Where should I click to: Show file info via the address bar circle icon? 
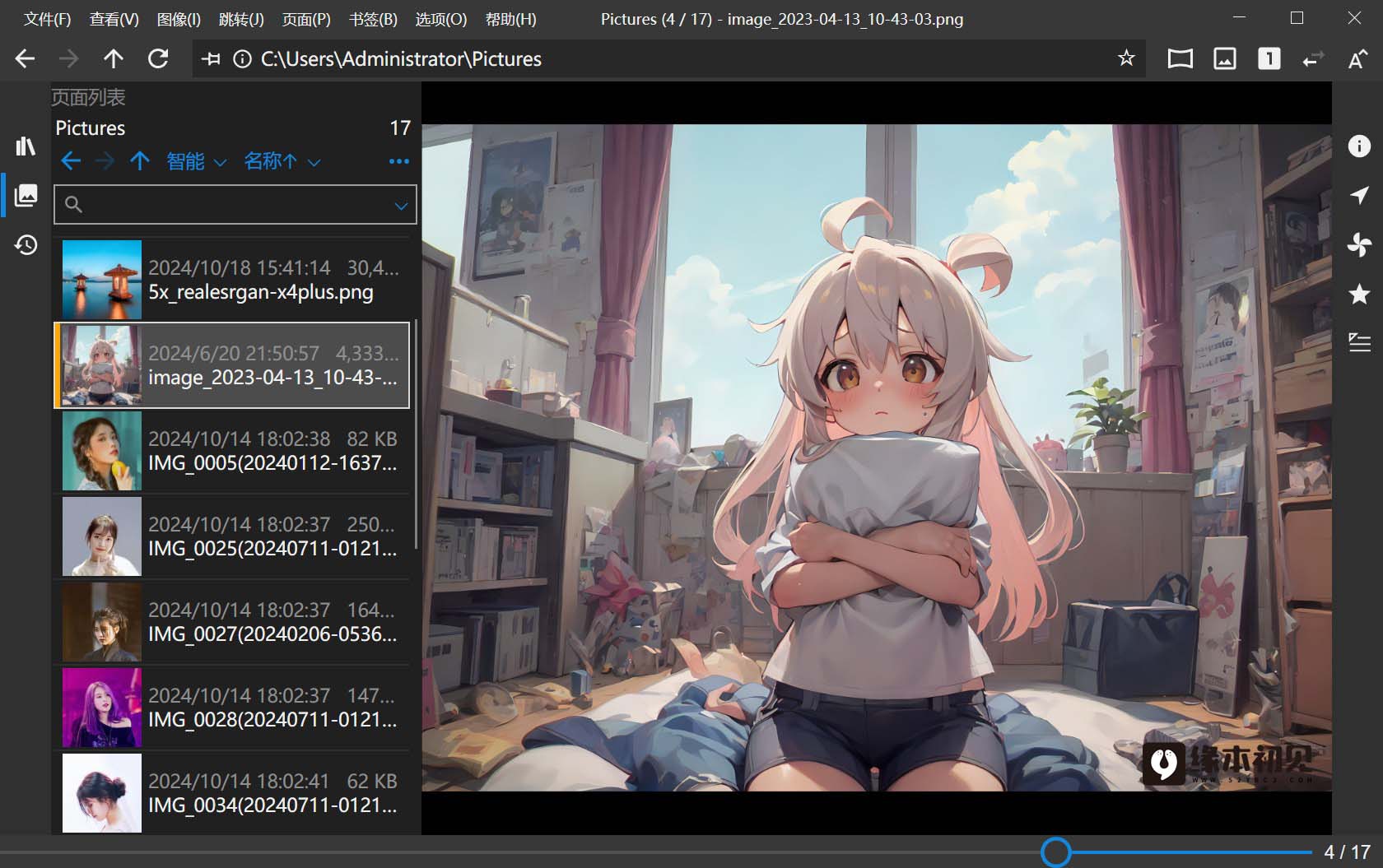point(242,59)
